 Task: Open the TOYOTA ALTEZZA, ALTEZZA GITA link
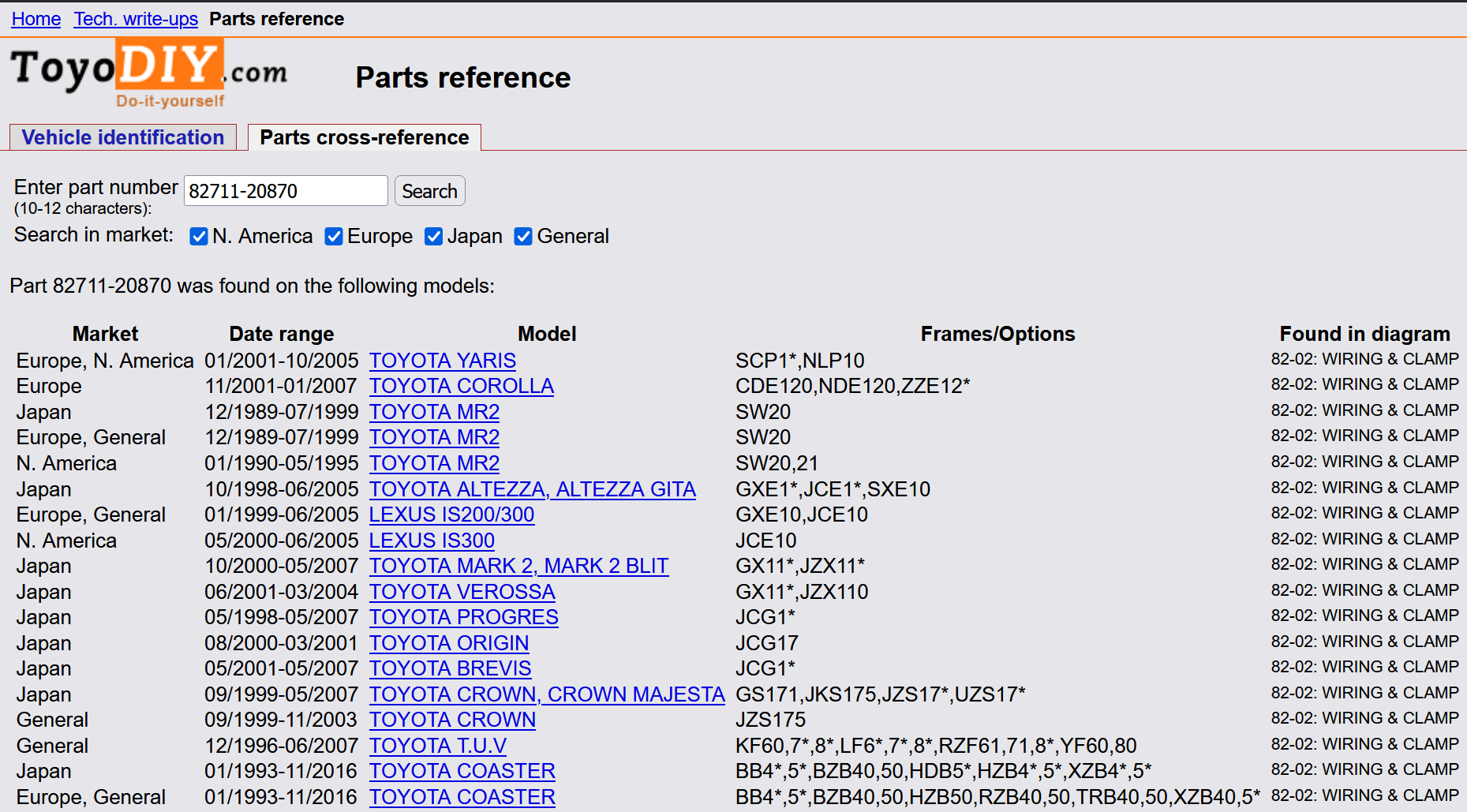point(533,489)
